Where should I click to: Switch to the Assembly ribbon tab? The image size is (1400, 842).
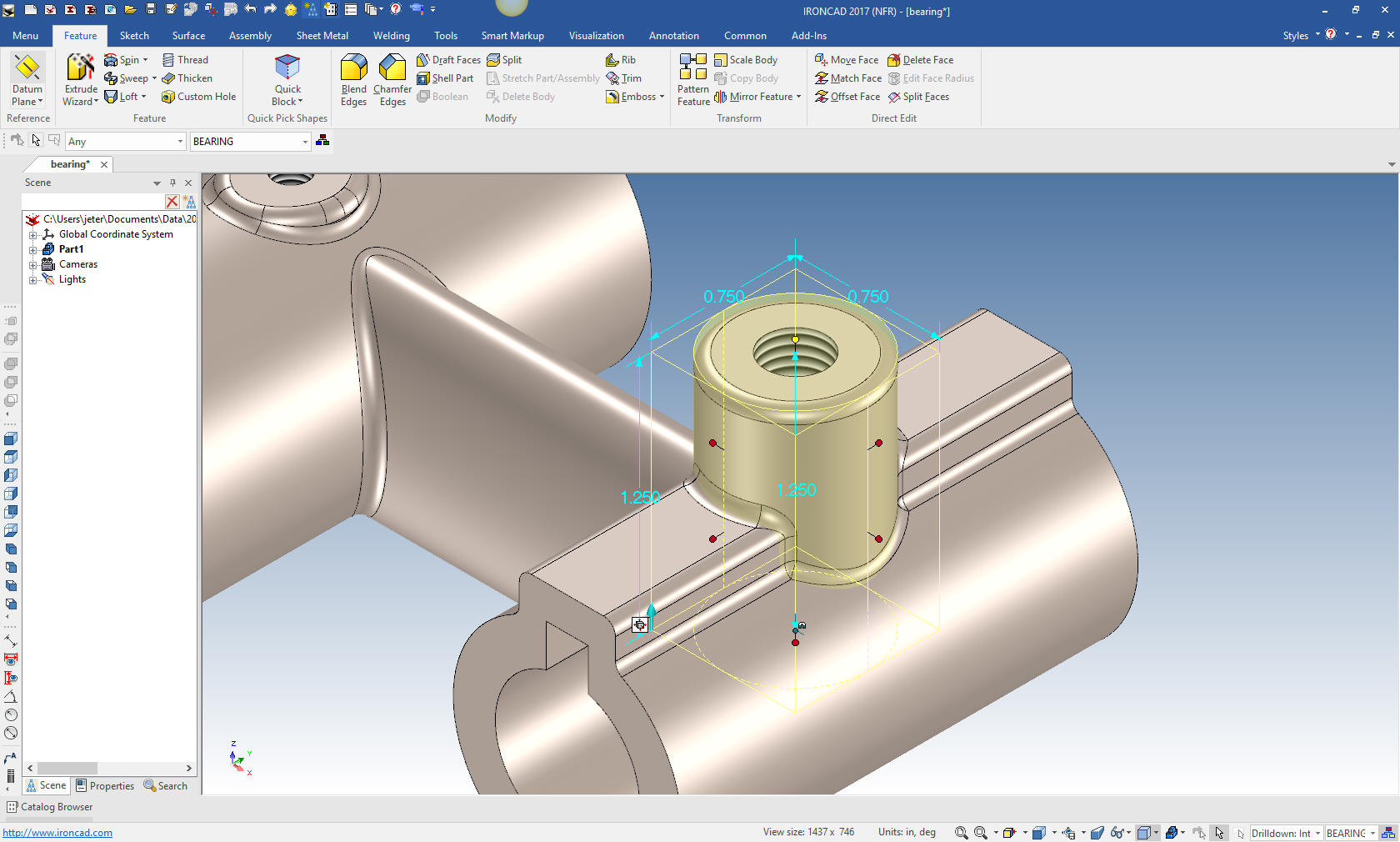250,36
